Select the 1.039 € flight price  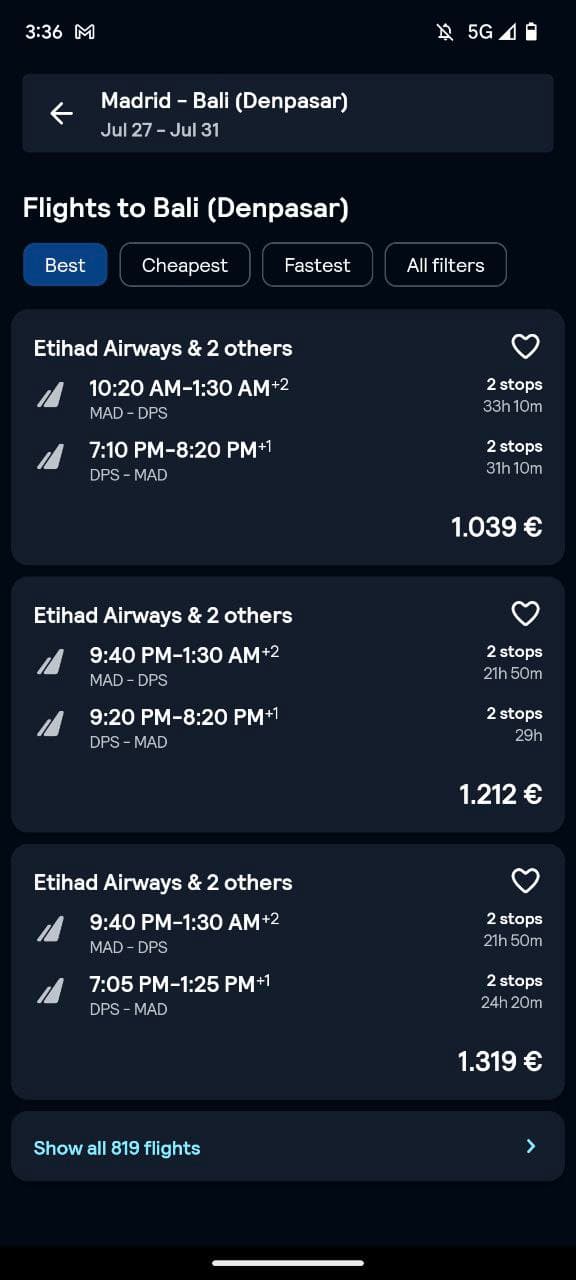coord(497,527)
